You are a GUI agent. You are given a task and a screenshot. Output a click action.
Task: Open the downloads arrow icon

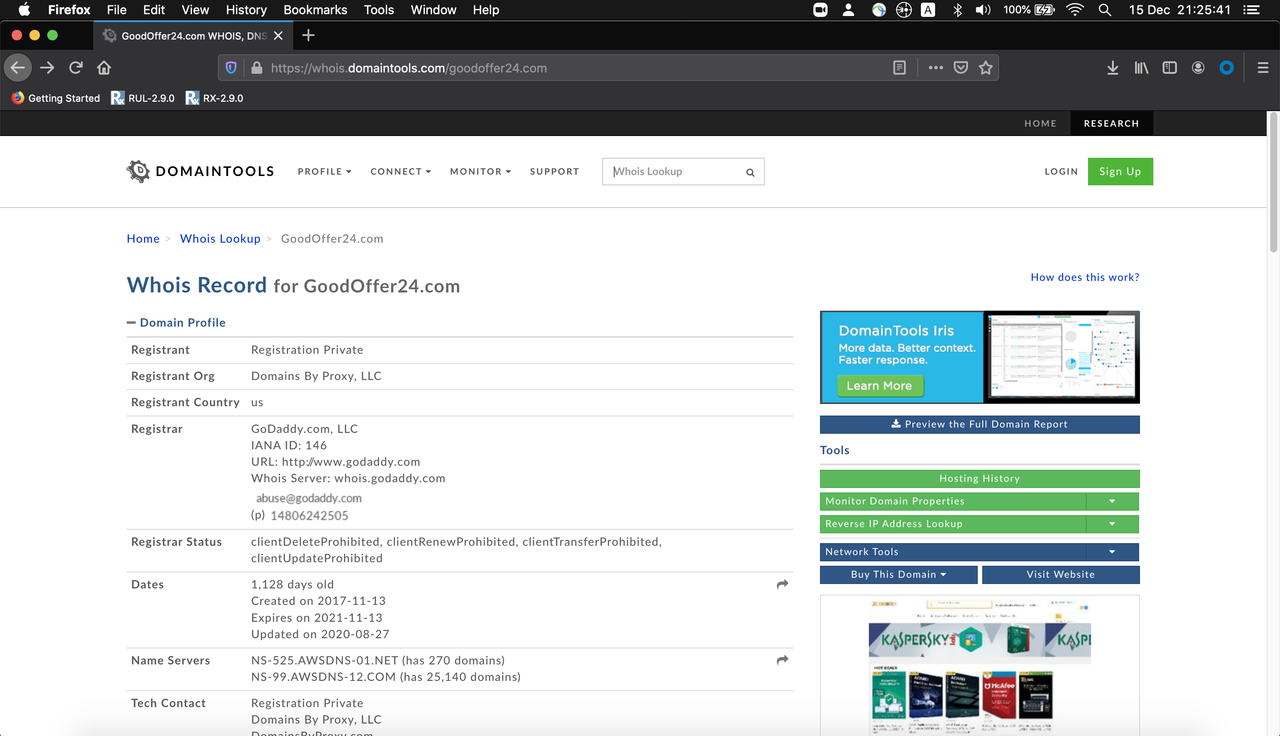[1112, 68]
